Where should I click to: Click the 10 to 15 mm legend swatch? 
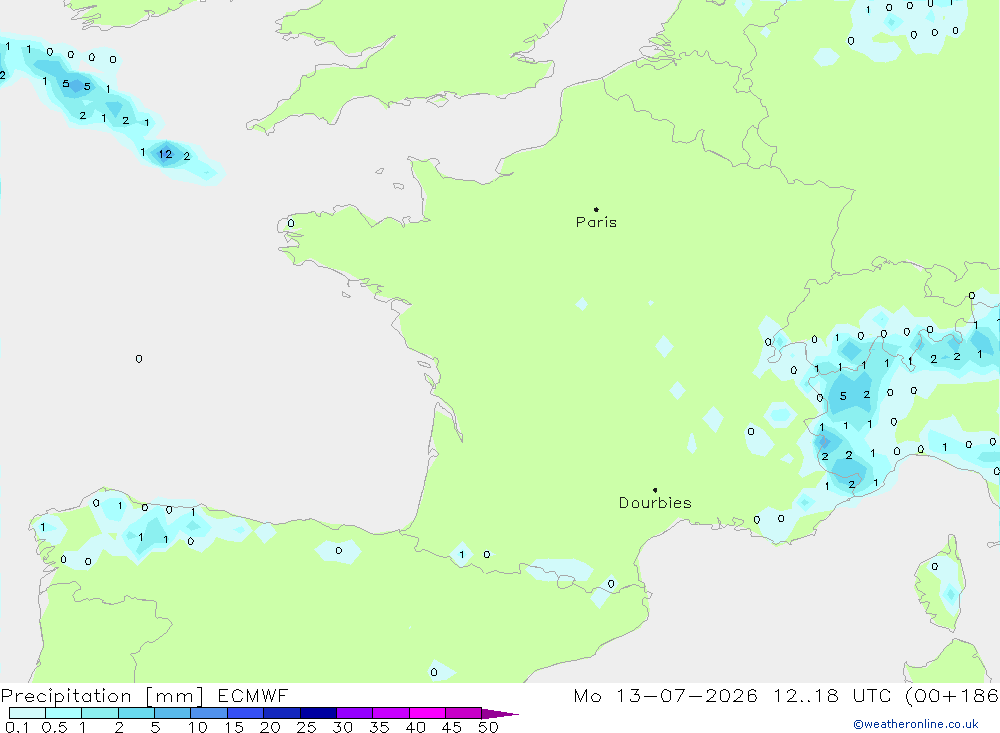[209, 713]
